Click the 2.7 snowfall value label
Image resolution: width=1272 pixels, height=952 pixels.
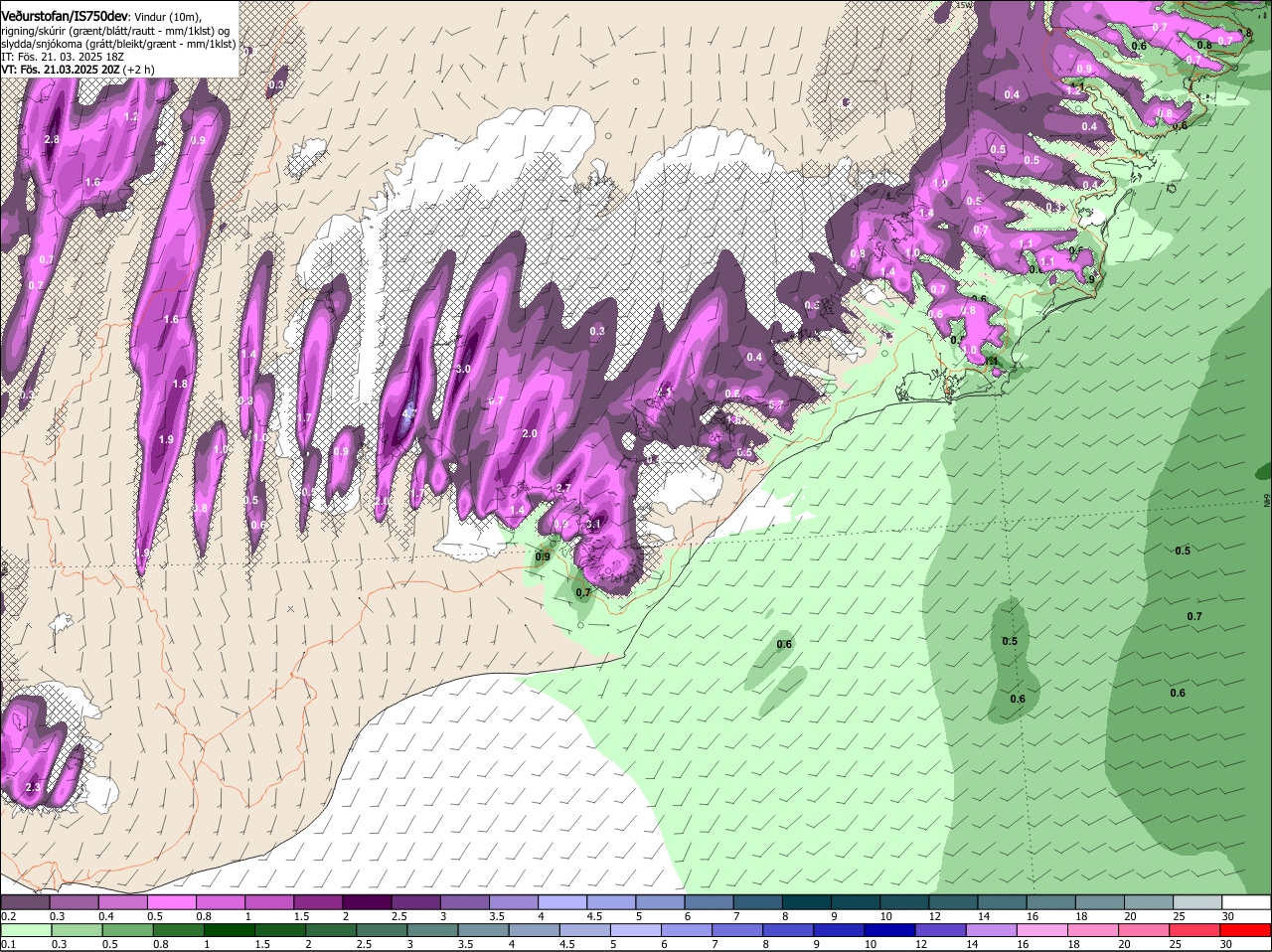tap(563, 488)
